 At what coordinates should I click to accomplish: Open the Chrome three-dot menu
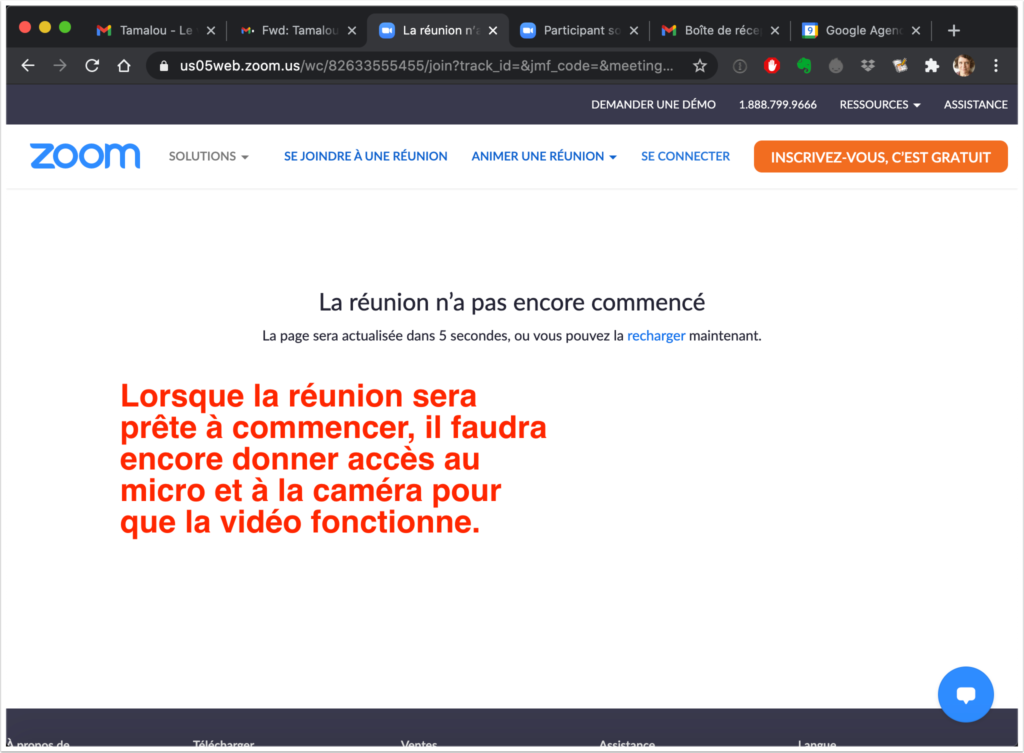point(996,66)
